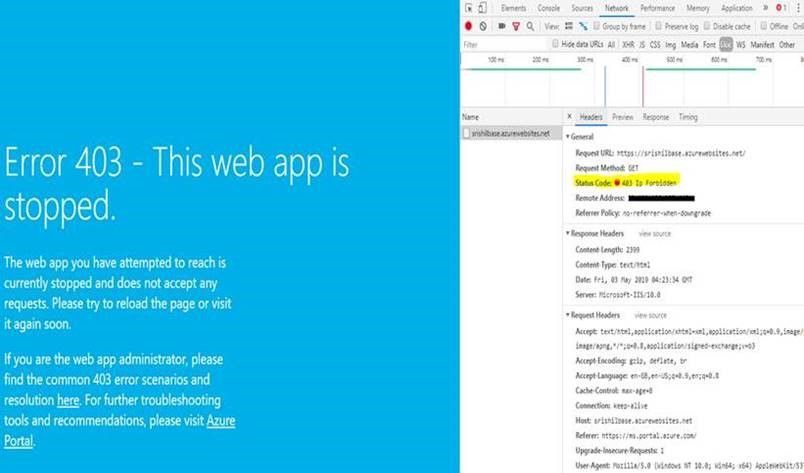Click the Name column header

tap(511, 117)
